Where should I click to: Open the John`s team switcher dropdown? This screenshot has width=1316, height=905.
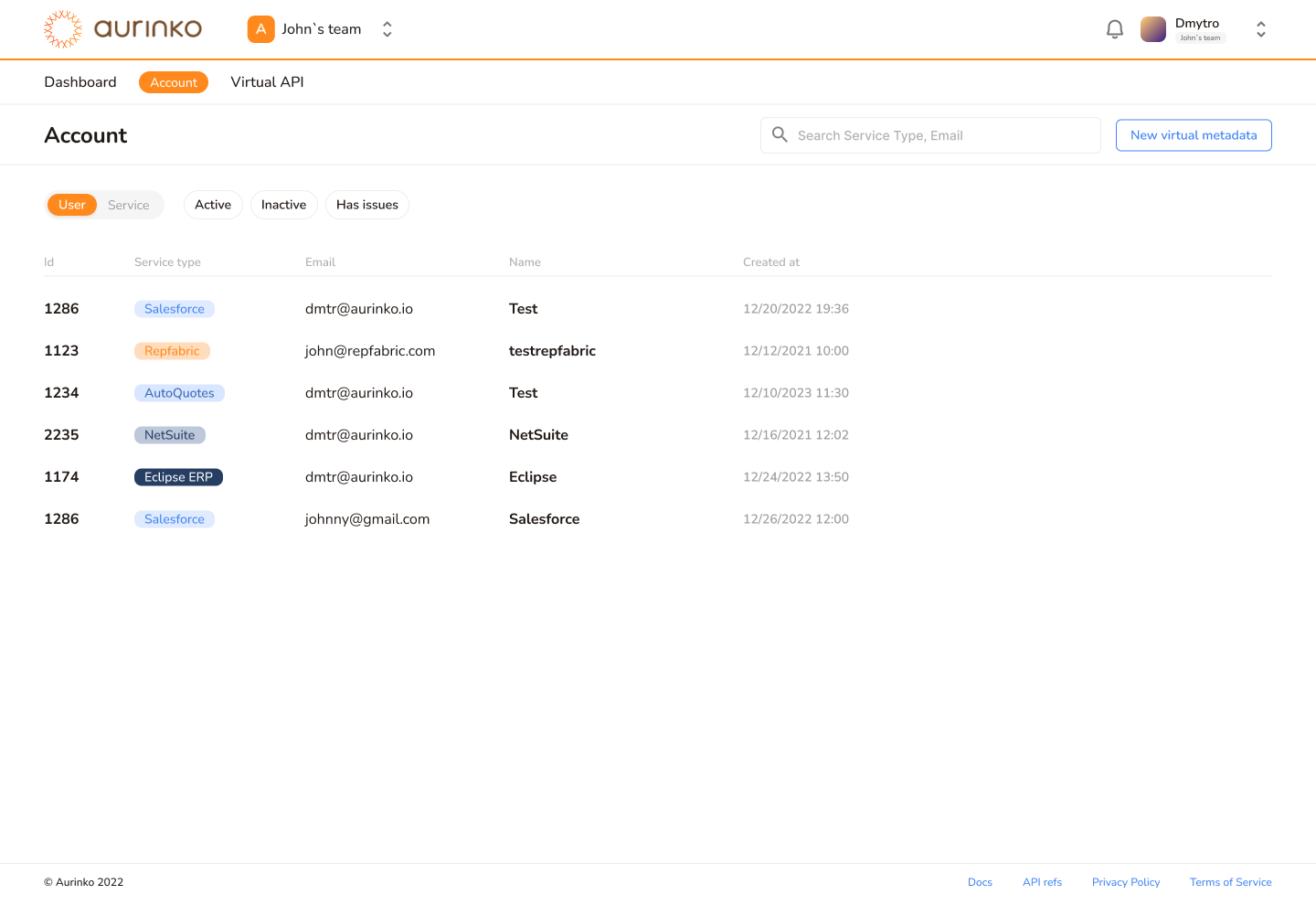pos(387,28)
